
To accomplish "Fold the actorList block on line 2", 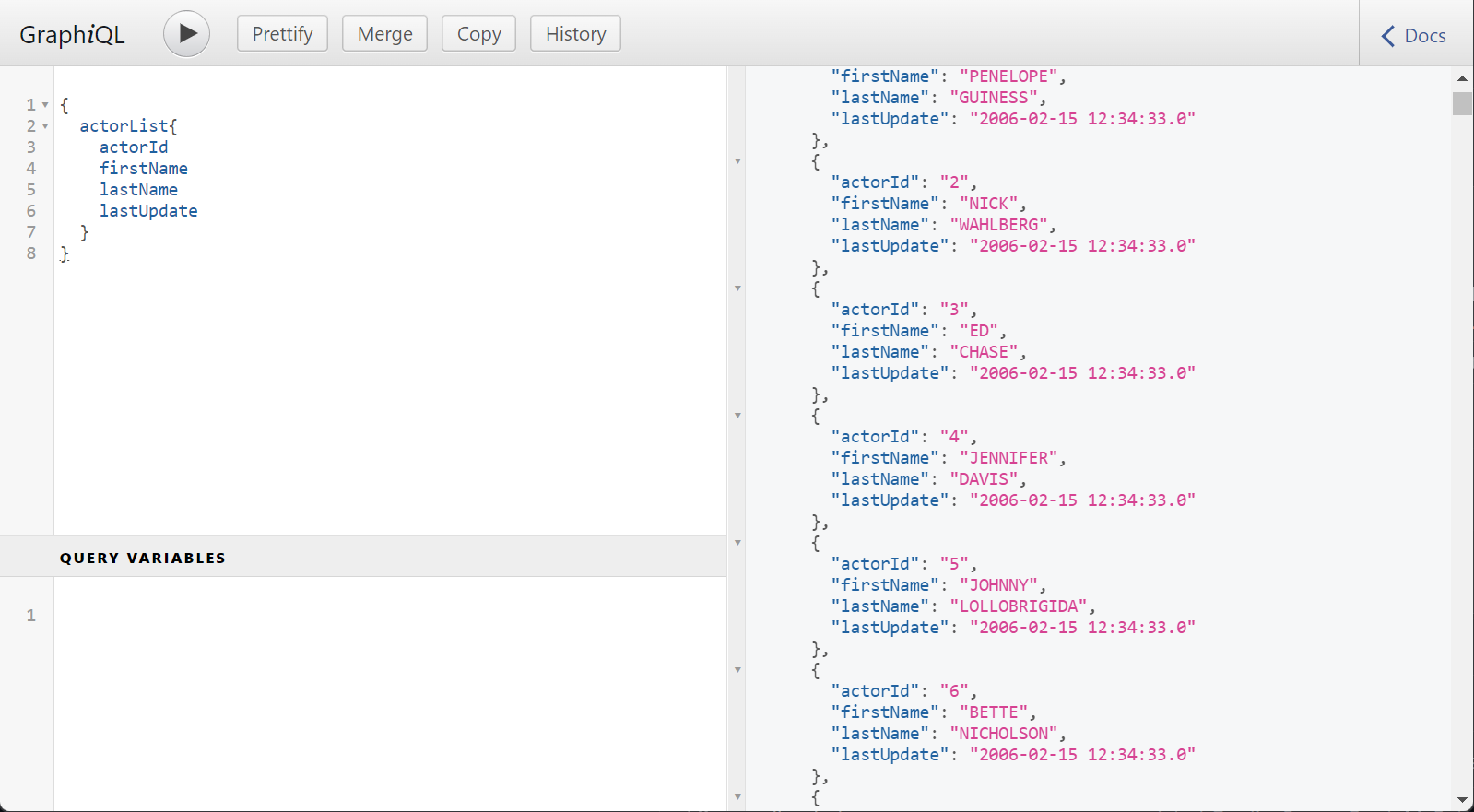I will [45, 126].
